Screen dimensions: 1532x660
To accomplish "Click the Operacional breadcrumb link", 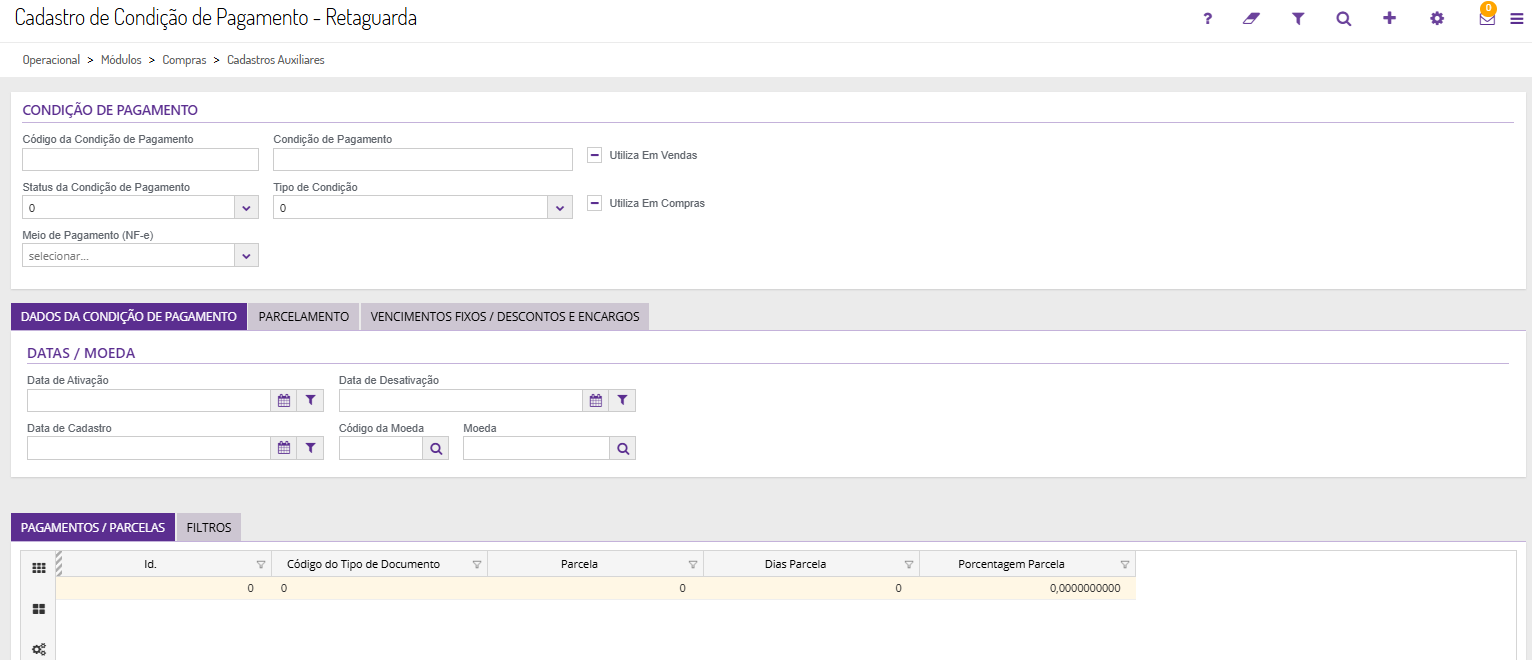I will [51, 60].
